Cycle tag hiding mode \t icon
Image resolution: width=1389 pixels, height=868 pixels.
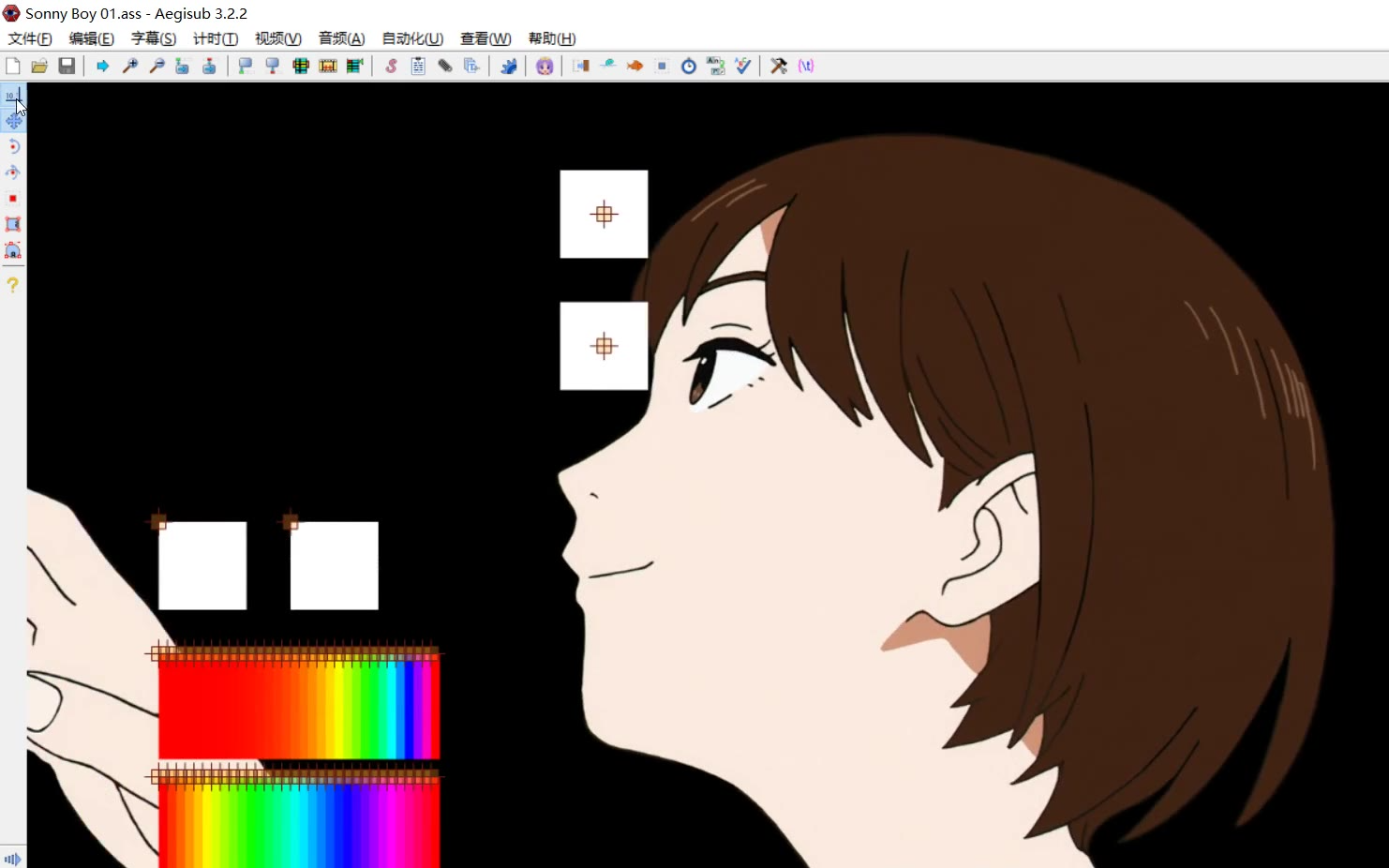point(806,66)
